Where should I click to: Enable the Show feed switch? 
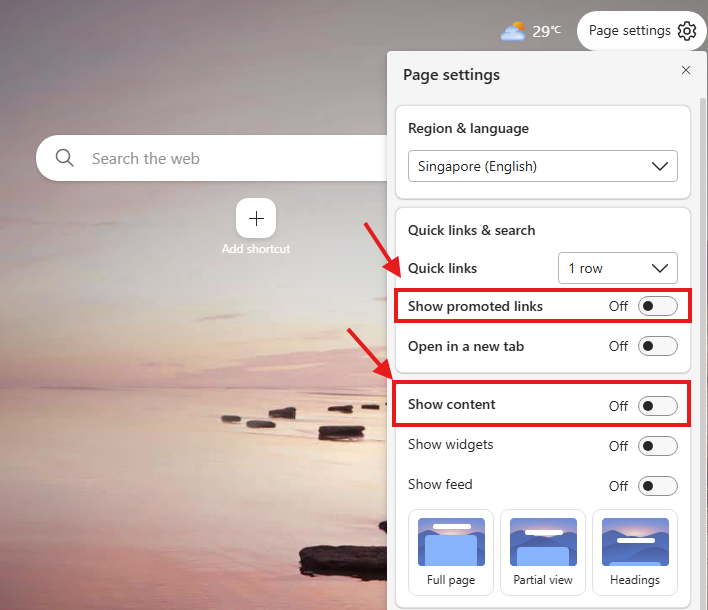657,486
